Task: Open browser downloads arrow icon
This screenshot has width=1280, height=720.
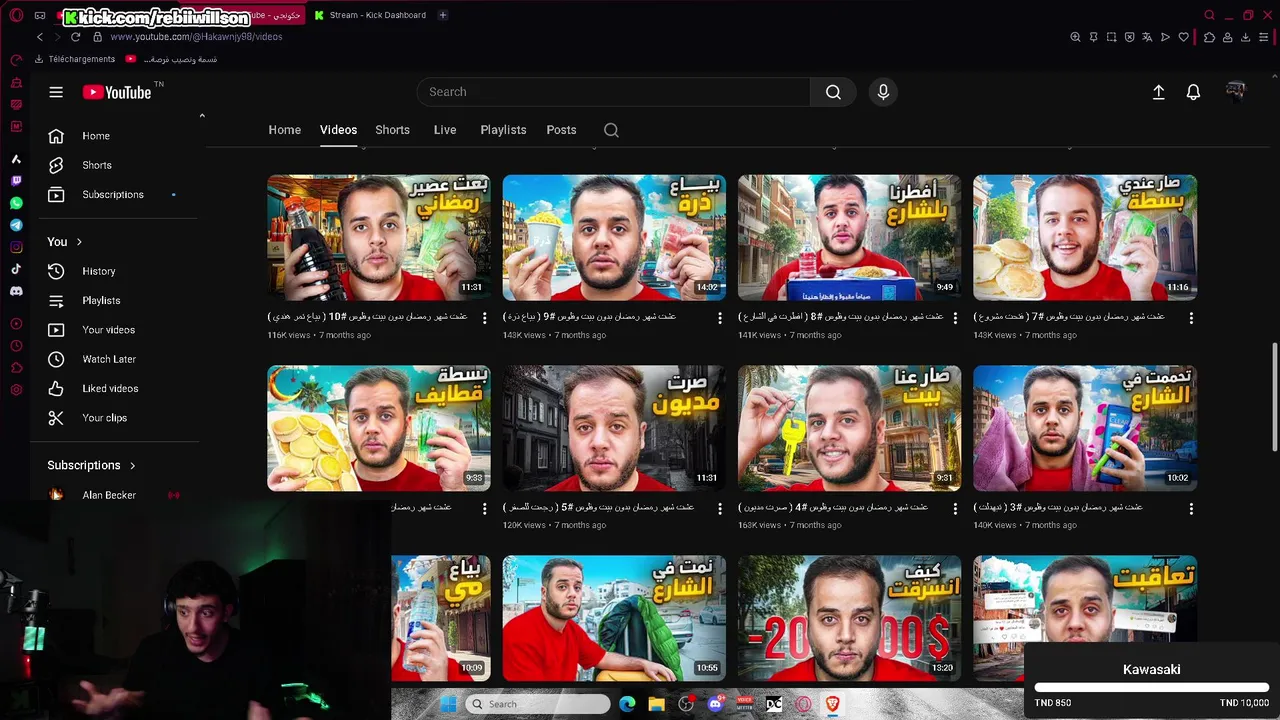Action: pyautogui.click(x=1245, y=37)
